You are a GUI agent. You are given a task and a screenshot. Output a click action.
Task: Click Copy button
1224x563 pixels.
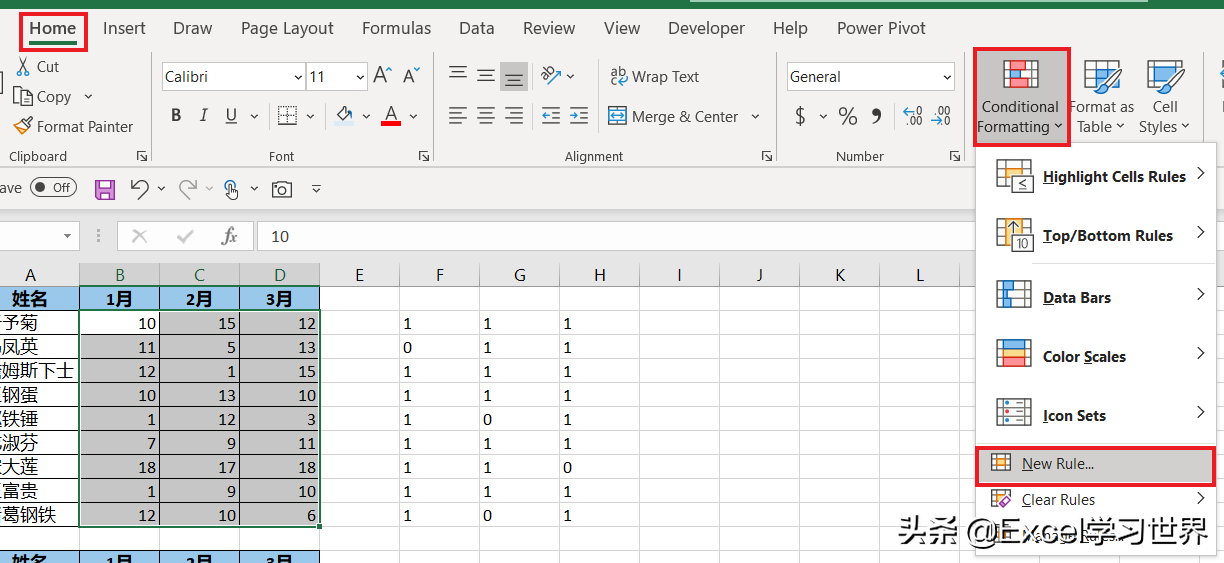(x=43, y=96)
